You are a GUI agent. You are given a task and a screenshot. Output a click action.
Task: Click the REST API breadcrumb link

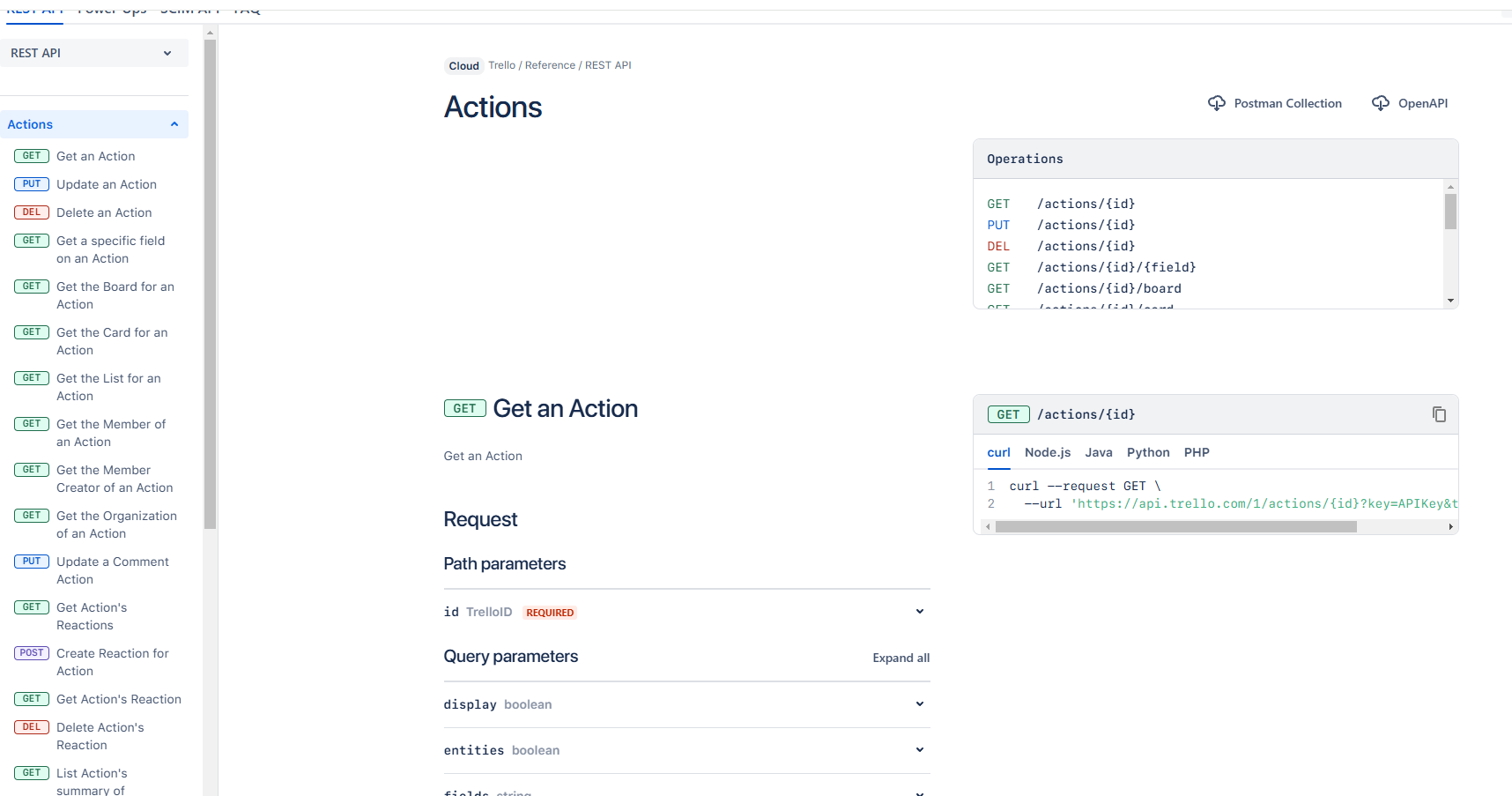(608, 65)
